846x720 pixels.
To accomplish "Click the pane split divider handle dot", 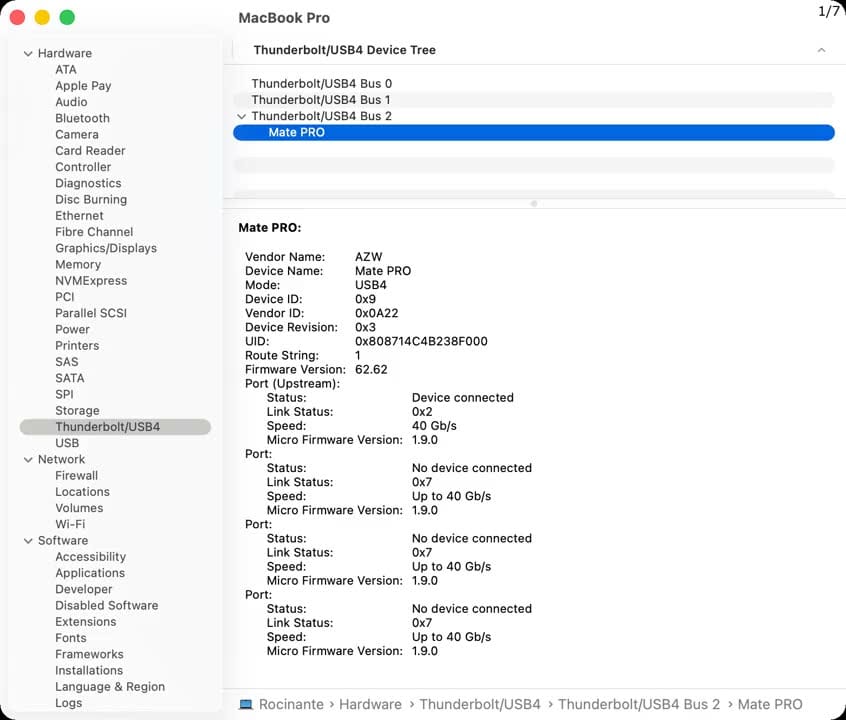I will click(x=534, y=204).
